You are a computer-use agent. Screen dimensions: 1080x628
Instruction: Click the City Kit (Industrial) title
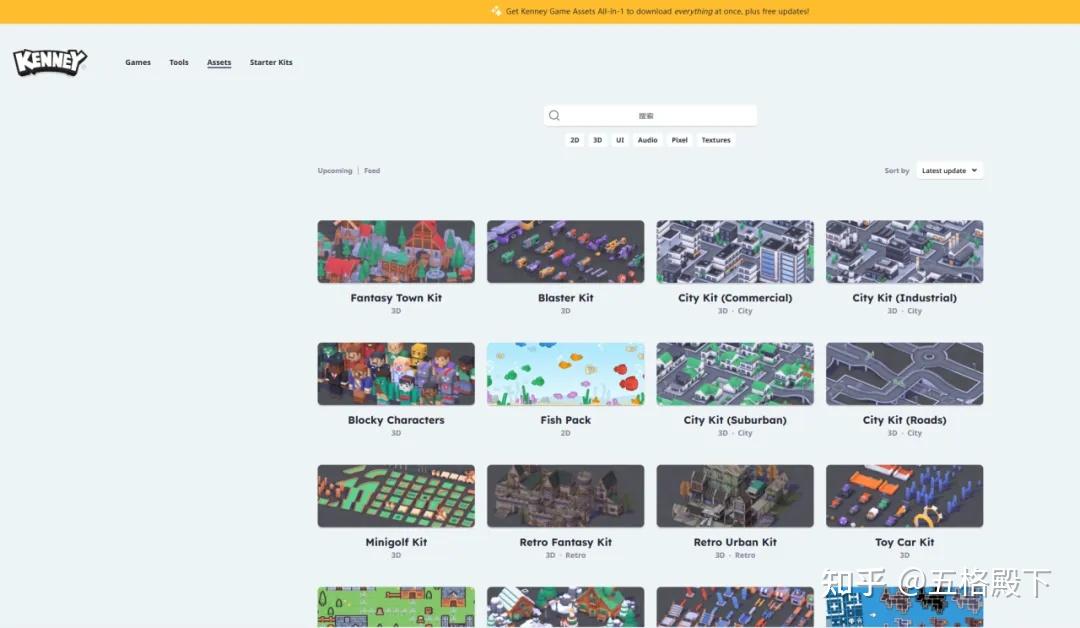point(904,298)
